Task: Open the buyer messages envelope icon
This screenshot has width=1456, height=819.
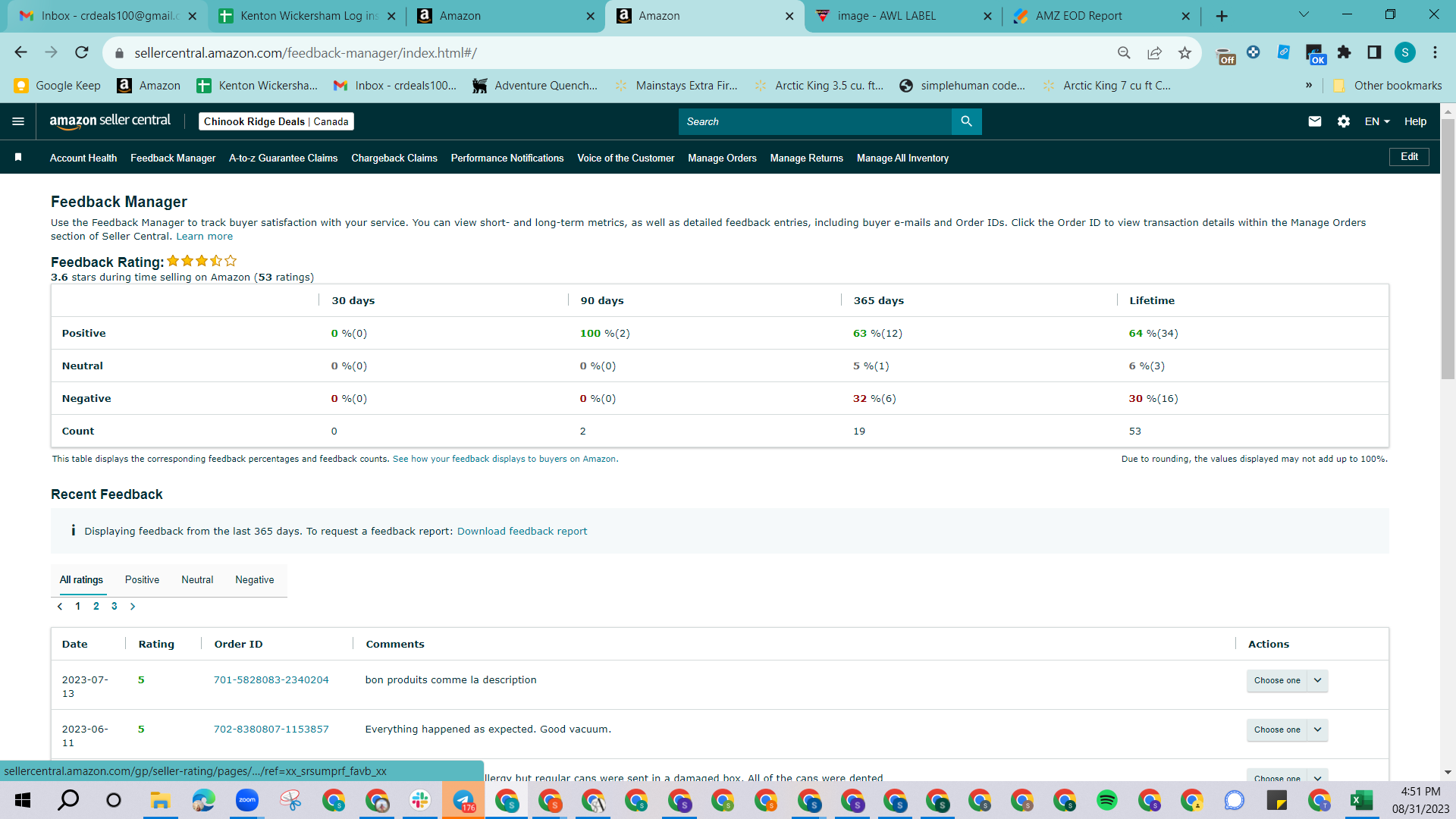Action: (x=1315, y=121)
